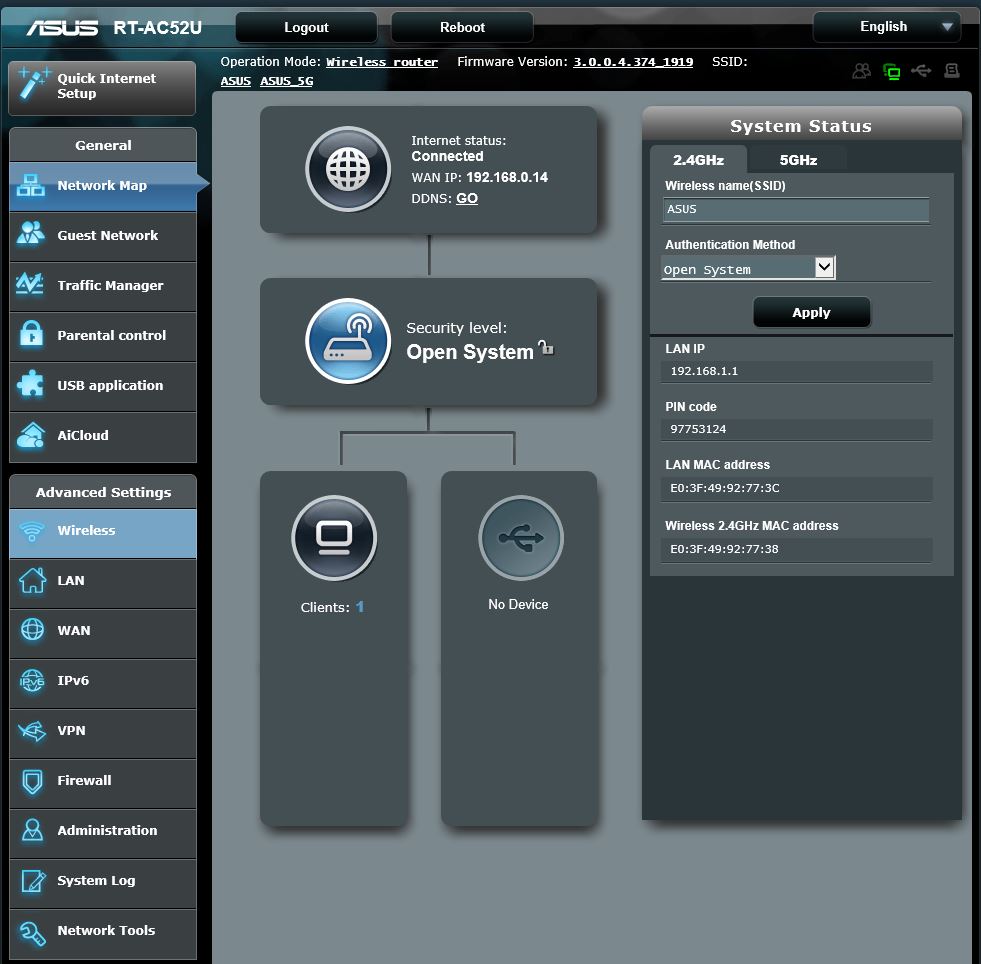Click the Network Tools wrench icon
The width and height of the screenshot is (981, 964).
[32, 933]
